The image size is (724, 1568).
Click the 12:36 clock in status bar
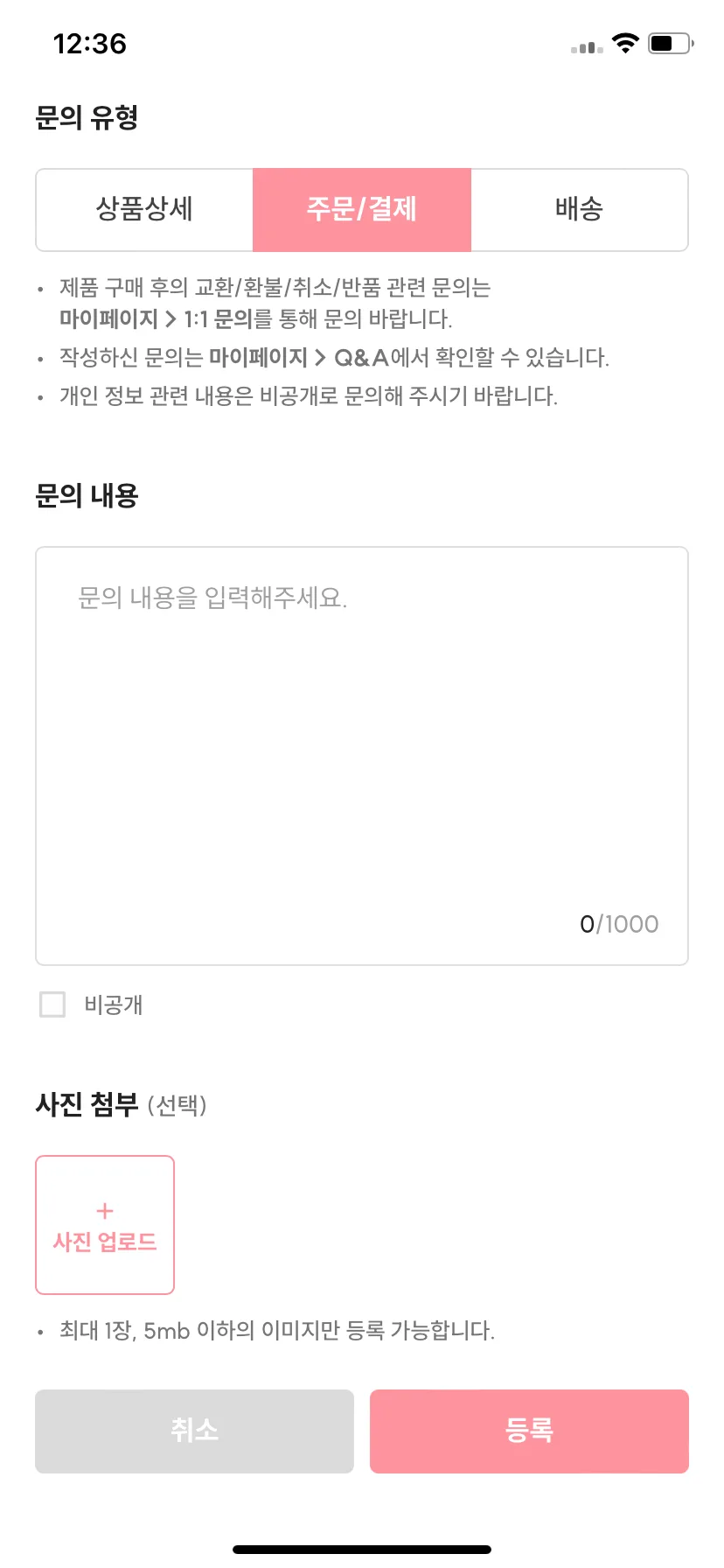coord(90,44)
